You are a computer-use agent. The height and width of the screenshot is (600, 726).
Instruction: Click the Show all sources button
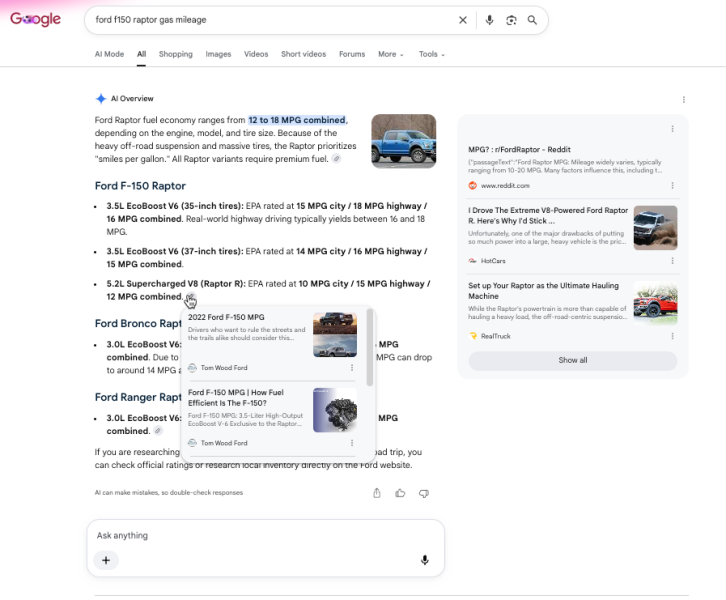tap(573, 360)
